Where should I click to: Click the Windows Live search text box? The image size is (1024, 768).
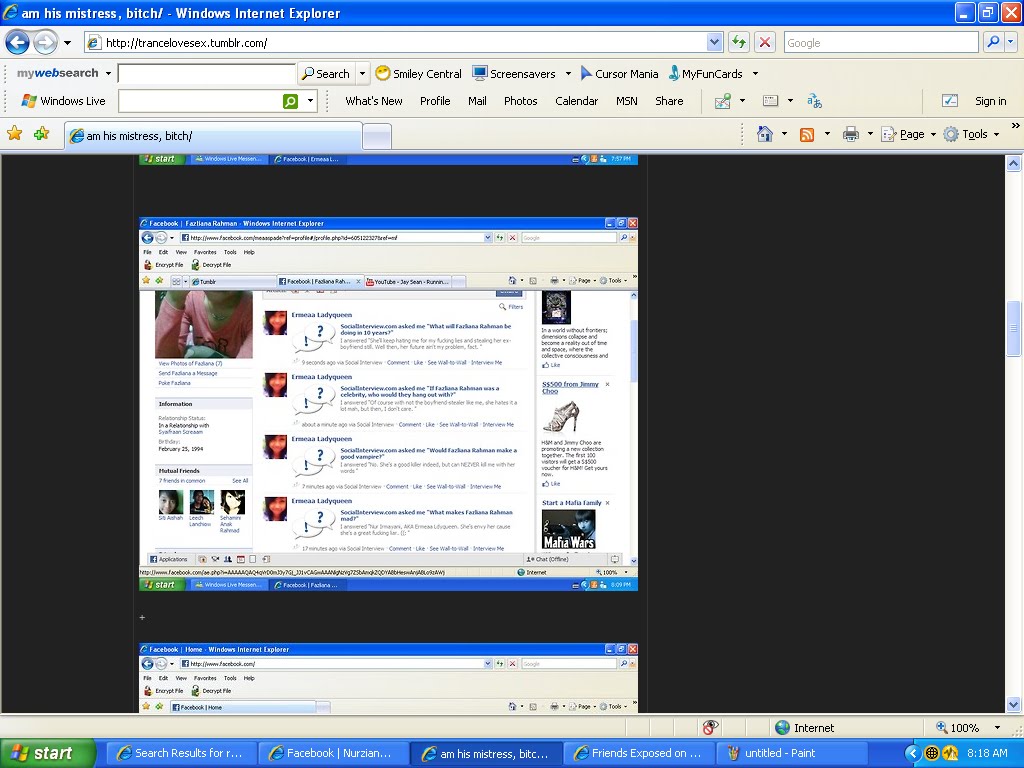point(200,101)
